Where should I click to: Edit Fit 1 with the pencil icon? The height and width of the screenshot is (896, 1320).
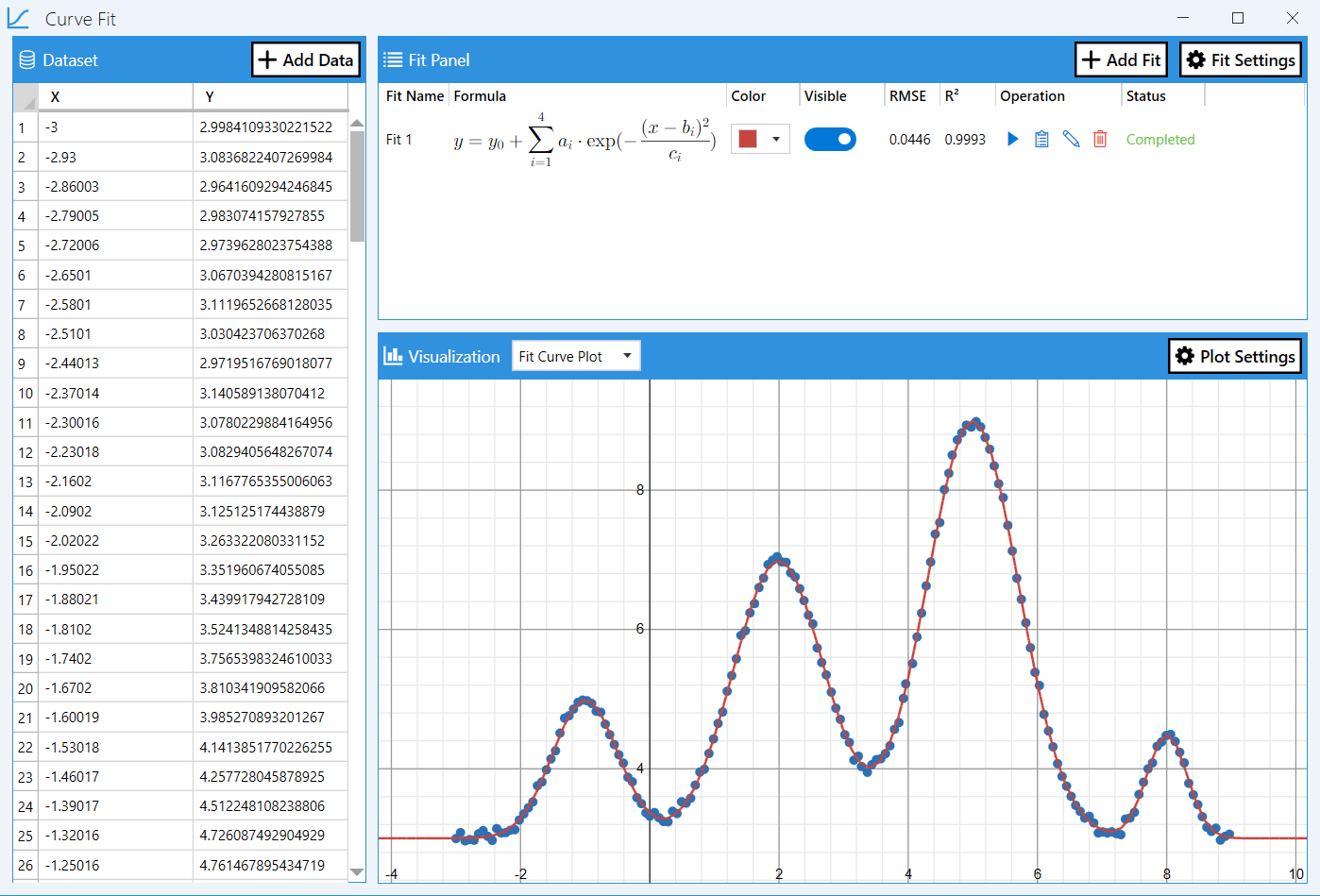click(x=1071, y=139)
